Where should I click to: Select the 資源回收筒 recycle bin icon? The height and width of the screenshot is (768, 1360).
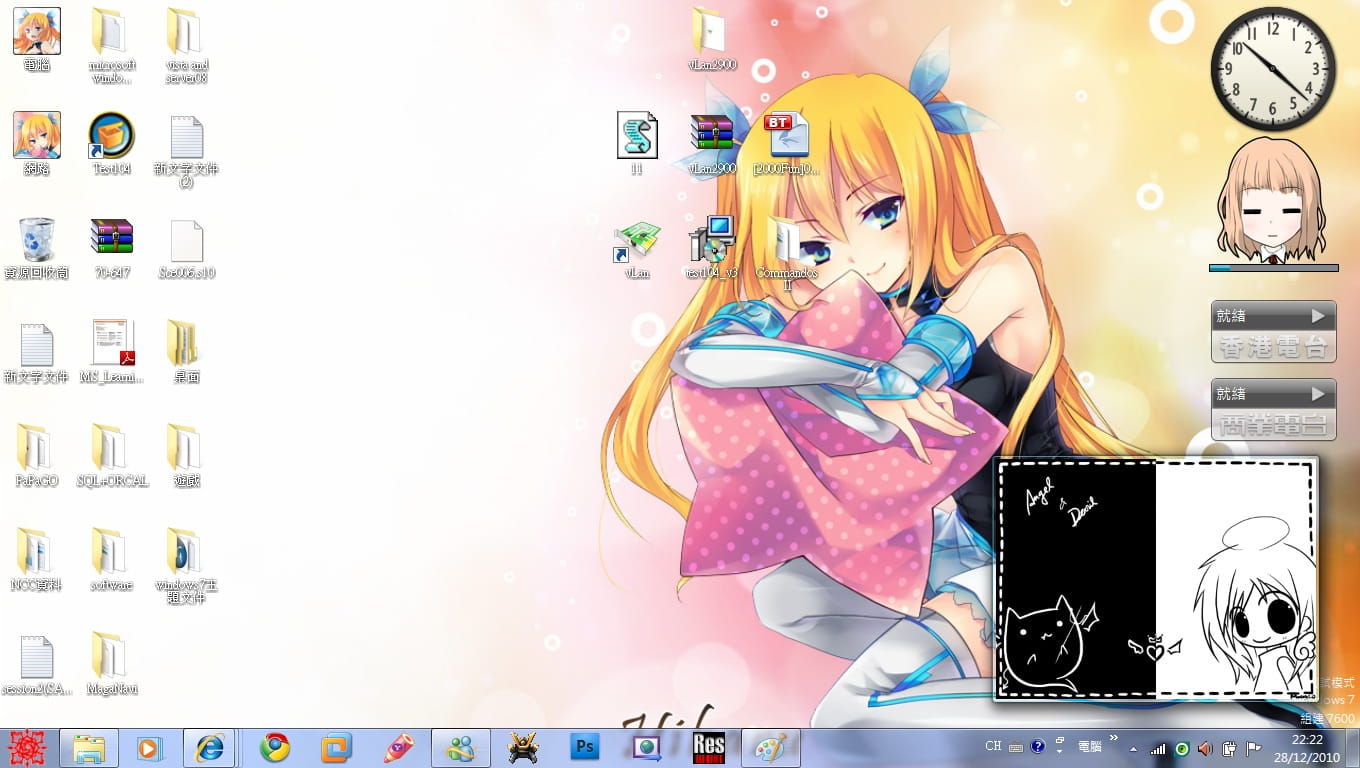(x=37, y=240)
